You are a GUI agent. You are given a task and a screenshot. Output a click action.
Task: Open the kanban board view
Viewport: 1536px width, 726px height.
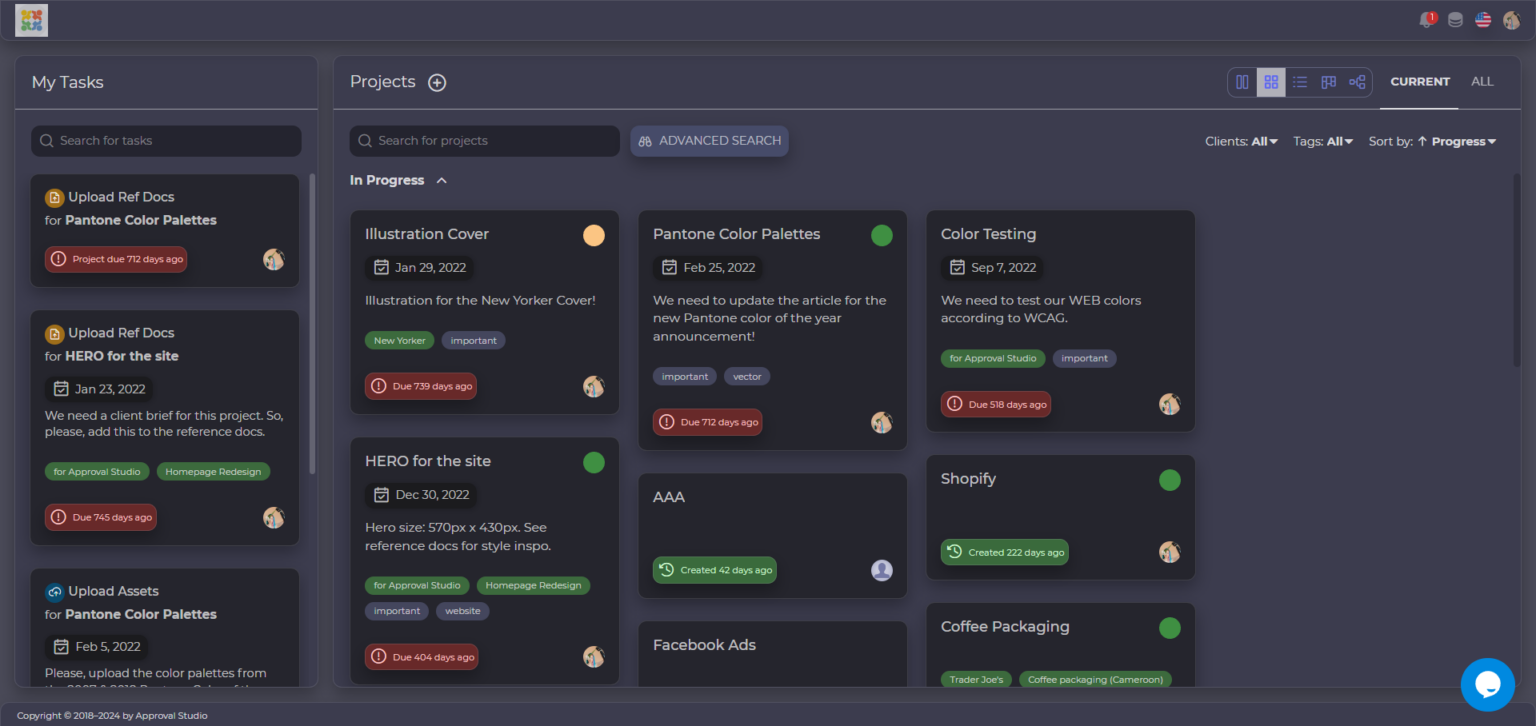tap(1328, 82)
